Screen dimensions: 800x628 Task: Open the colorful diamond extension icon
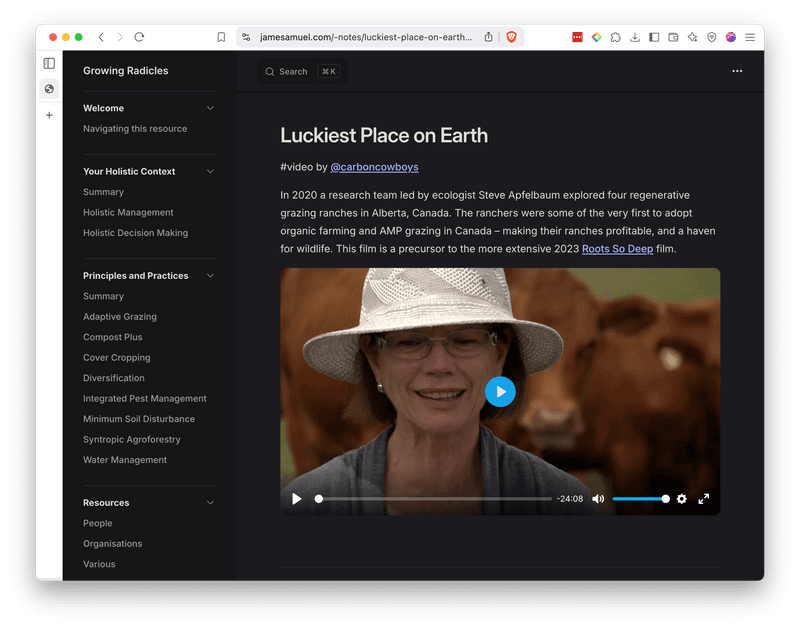point(596,37)
